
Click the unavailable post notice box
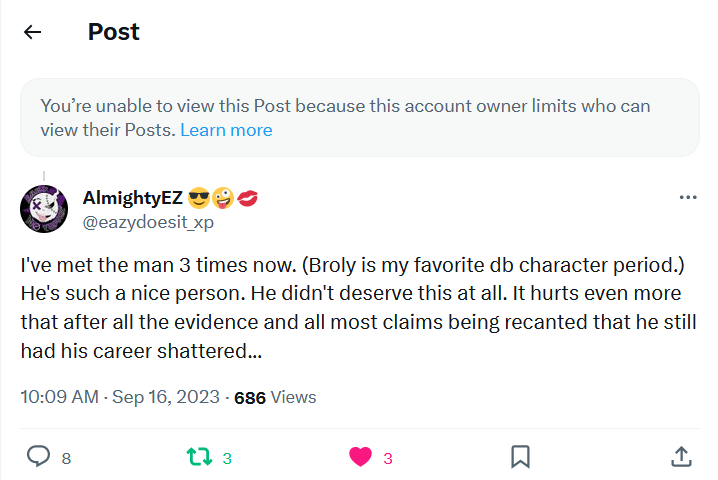click(359, 117)
